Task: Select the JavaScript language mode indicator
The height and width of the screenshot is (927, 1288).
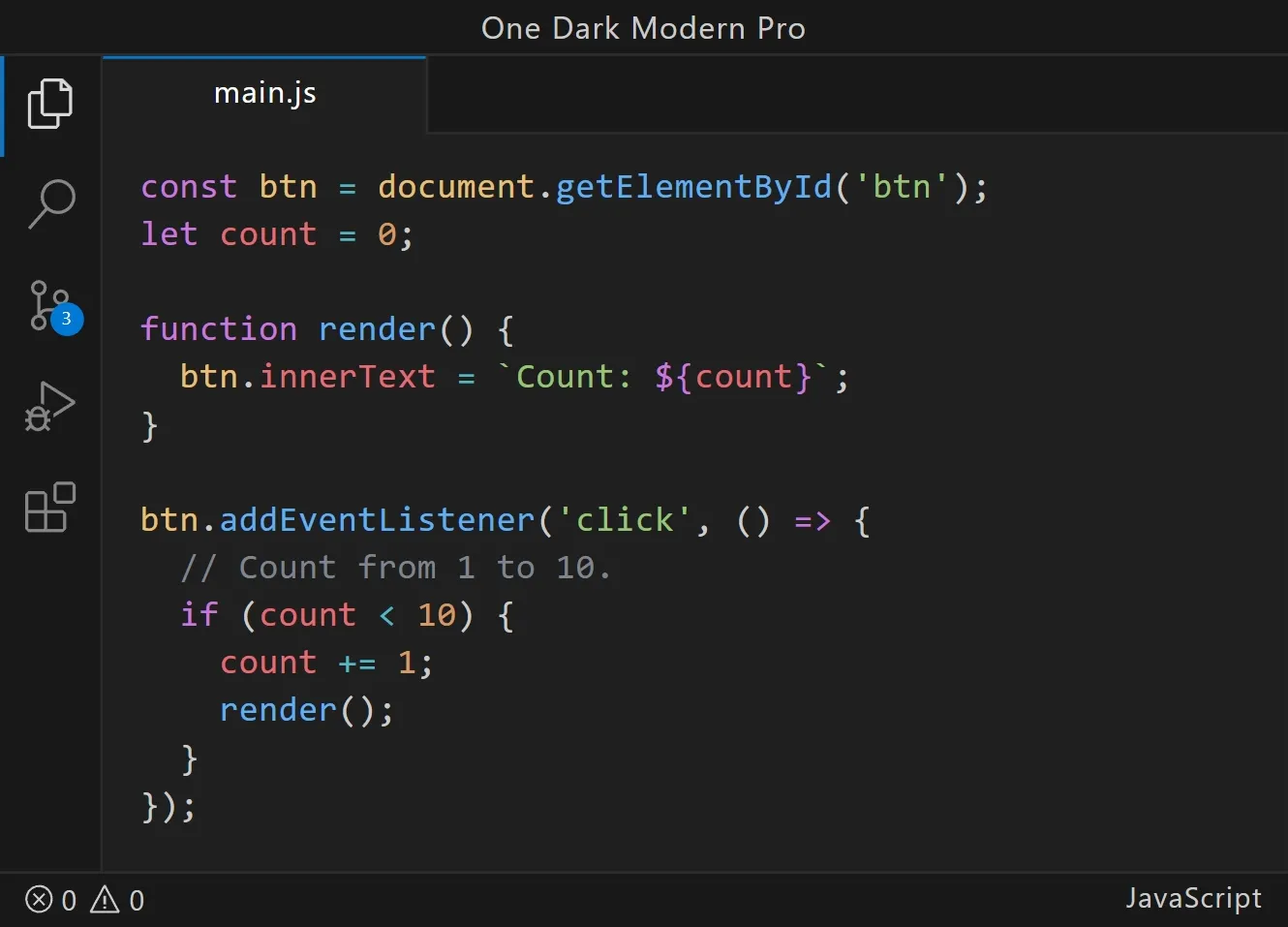Action: pyautogui.click(x=1193, y=899)
